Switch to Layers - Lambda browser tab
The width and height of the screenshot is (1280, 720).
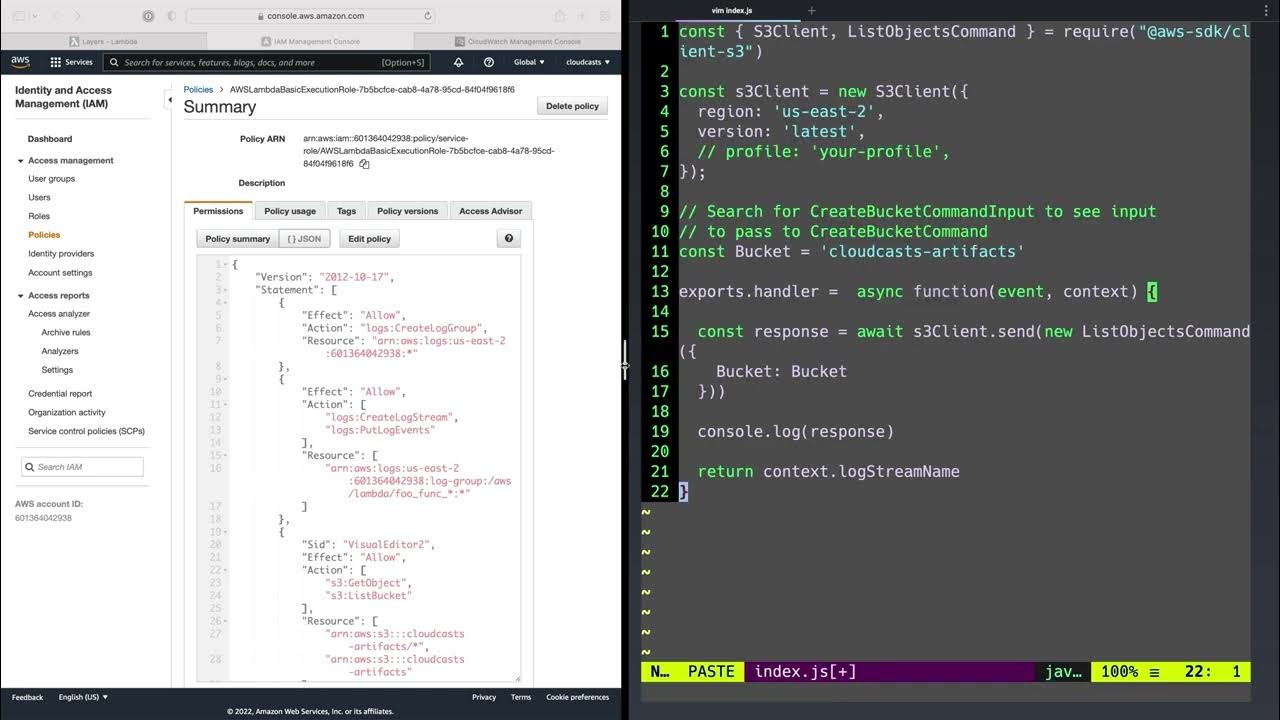pyautogui.click(x=104, y=41)
